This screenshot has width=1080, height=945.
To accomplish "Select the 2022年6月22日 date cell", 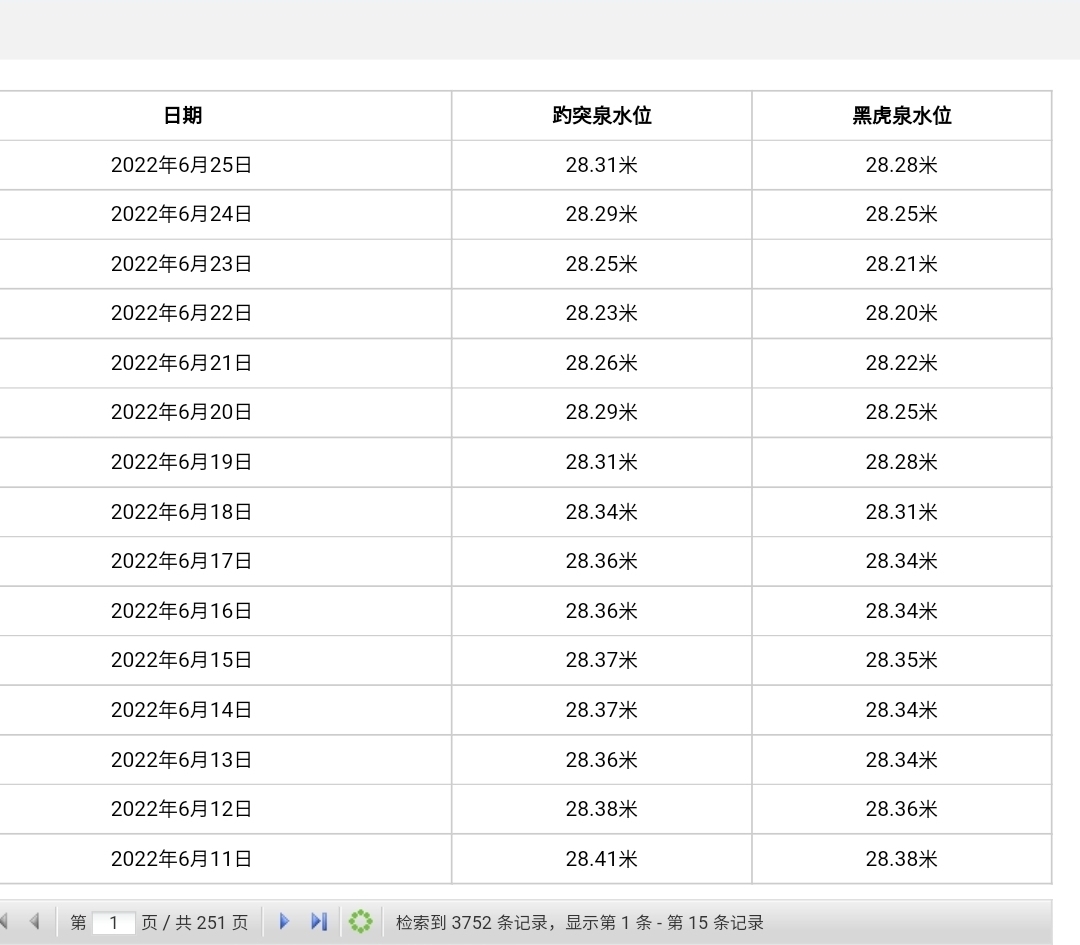I will (x=181, y=314).
